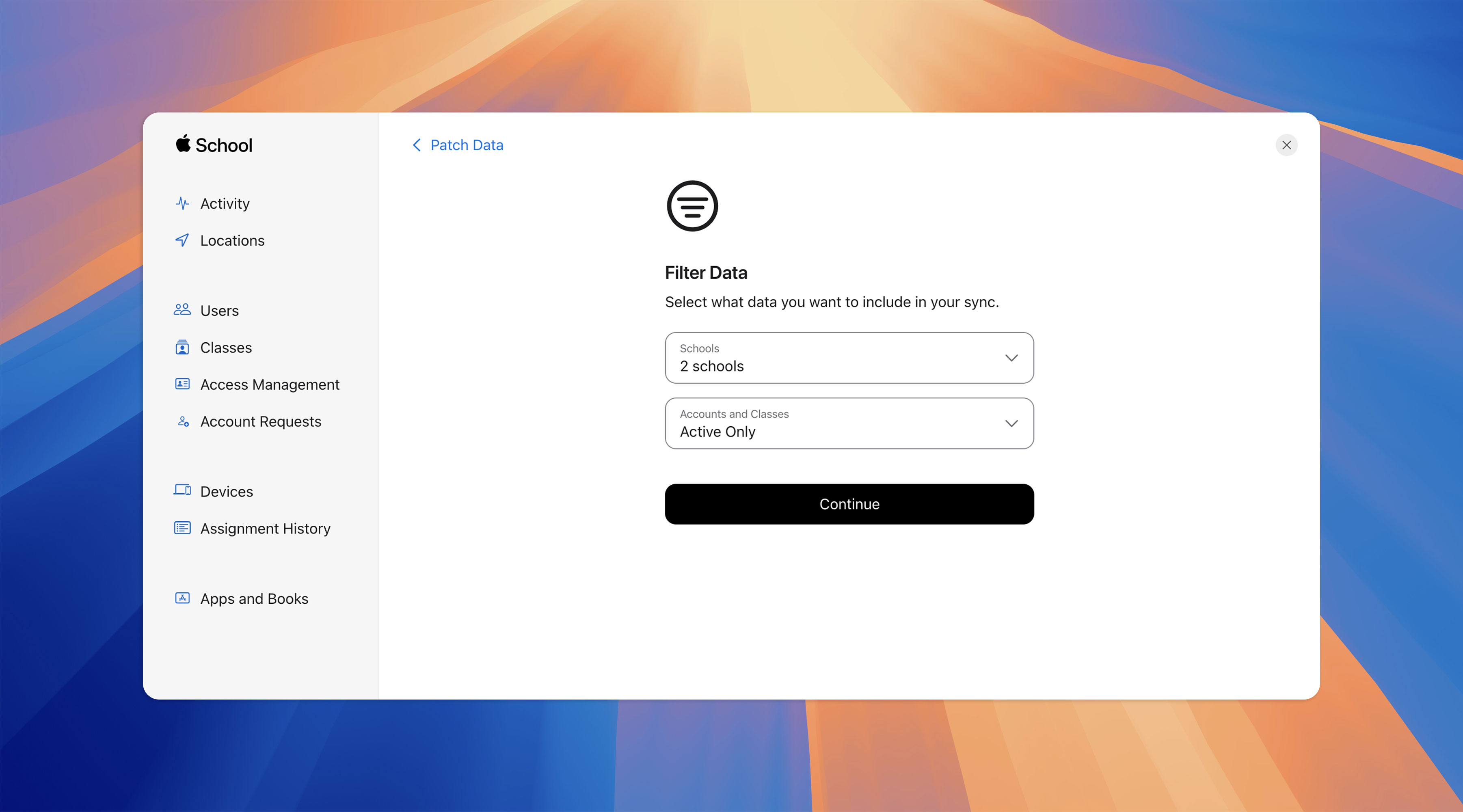Click the Apps and Books icon
The height and width of the screenshot is (812, 1463).
tap(182, 598)
